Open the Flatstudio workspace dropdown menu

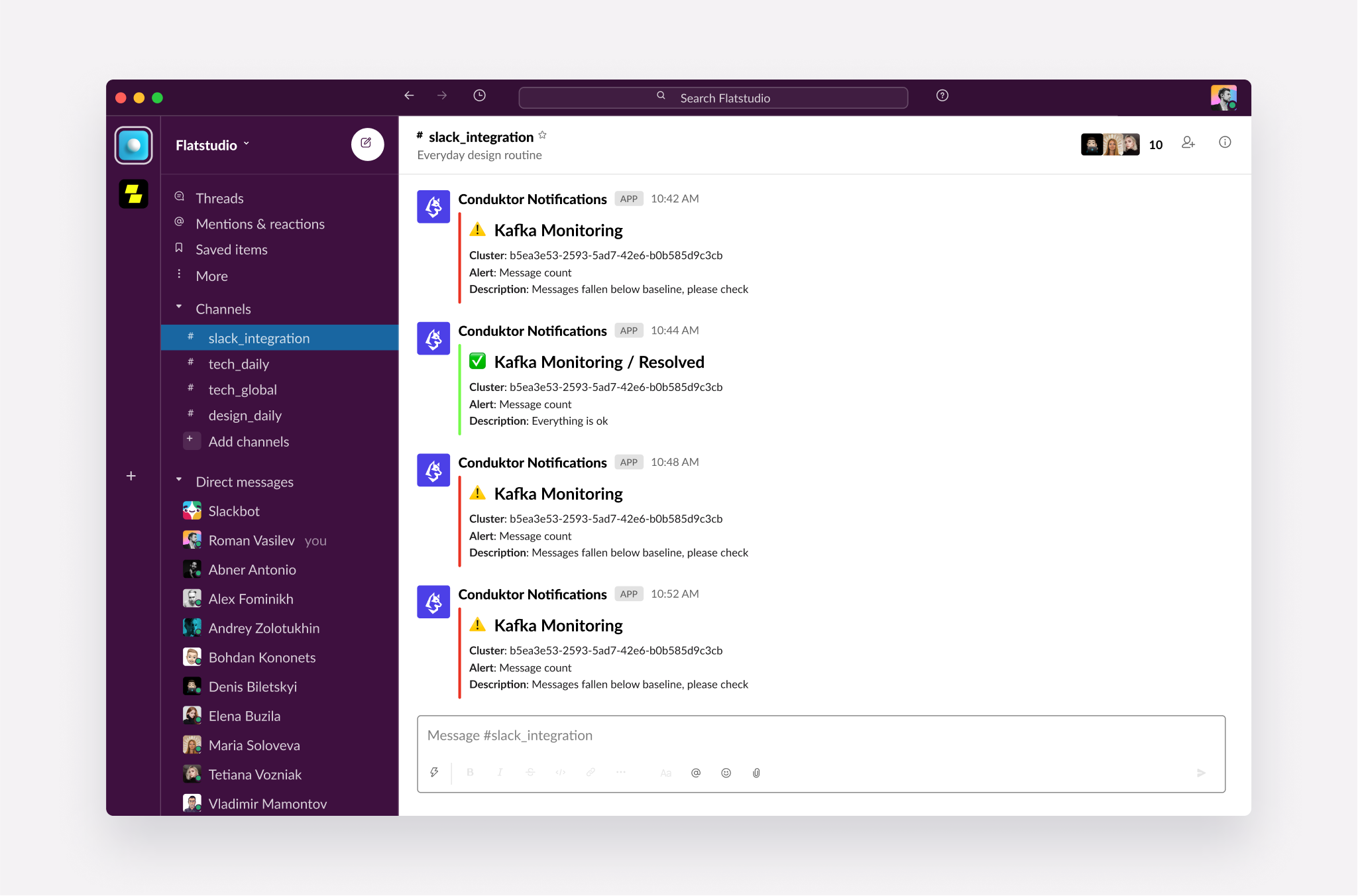(x=213, y=145)
